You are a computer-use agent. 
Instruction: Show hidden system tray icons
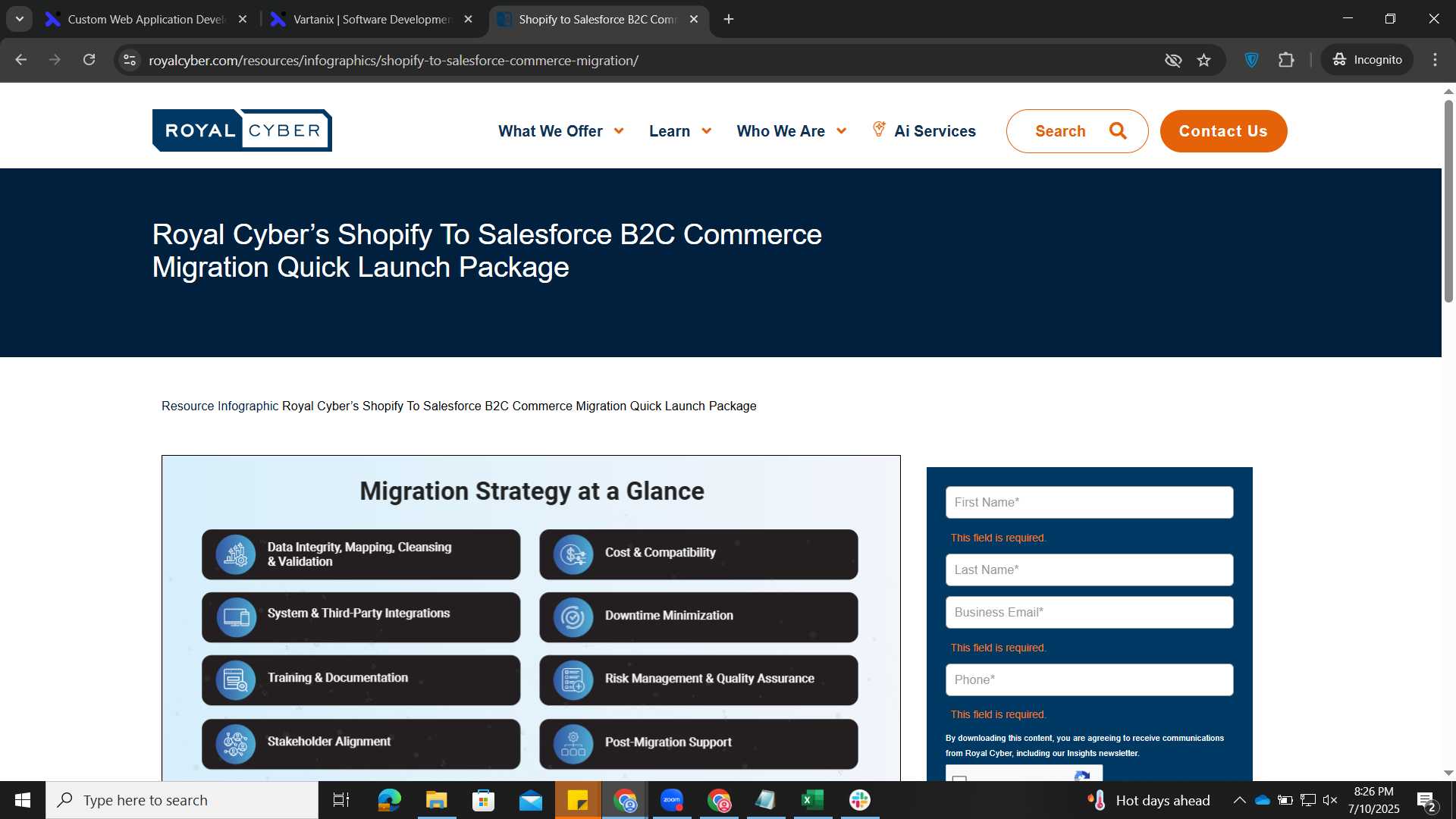[1239, 800]
